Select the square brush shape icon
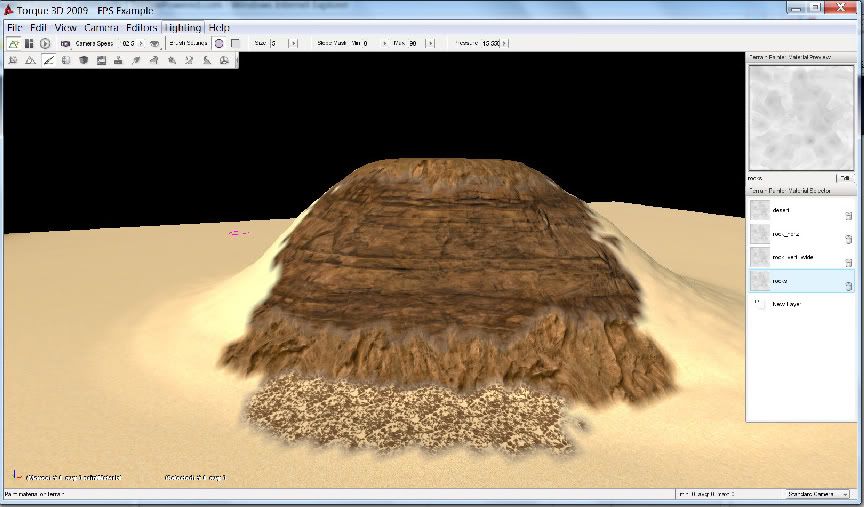864x507 pixels. [235, 44]
